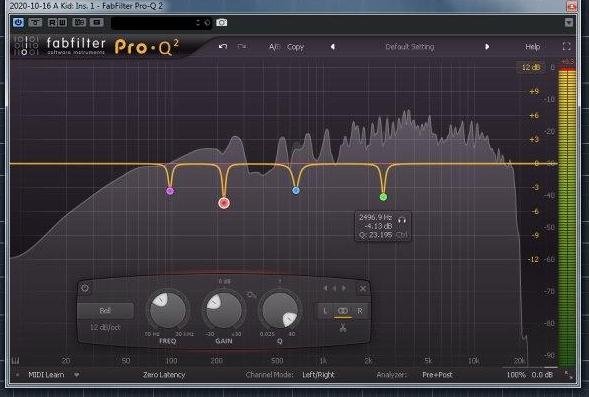The height and width of the screenshot is (397, 589).
Task: Select the purple EQ band node
Action: coord(170,191)
